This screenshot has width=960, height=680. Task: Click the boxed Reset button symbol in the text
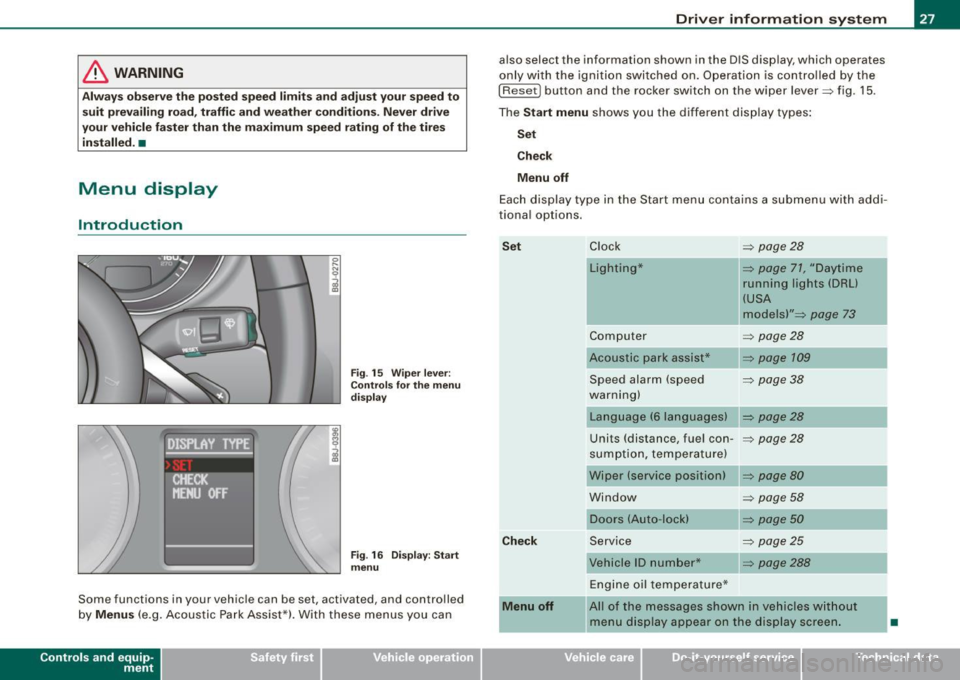point(519,91)
